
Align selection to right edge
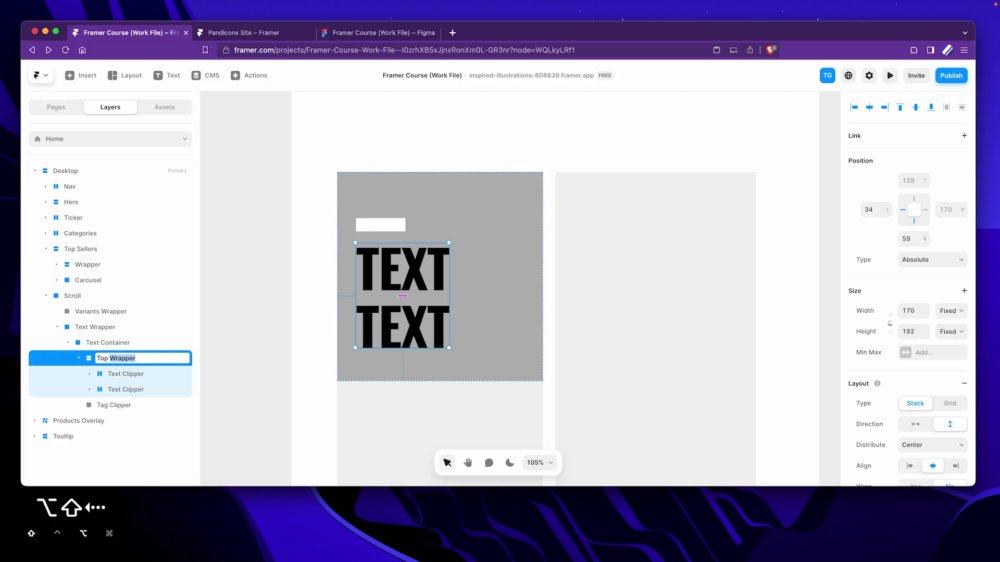tap(885, 107)
